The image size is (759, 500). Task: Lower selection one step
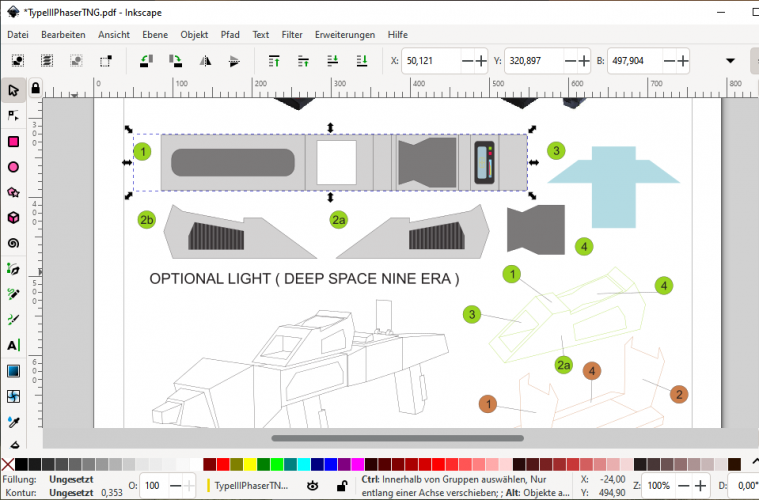[333, 61]
